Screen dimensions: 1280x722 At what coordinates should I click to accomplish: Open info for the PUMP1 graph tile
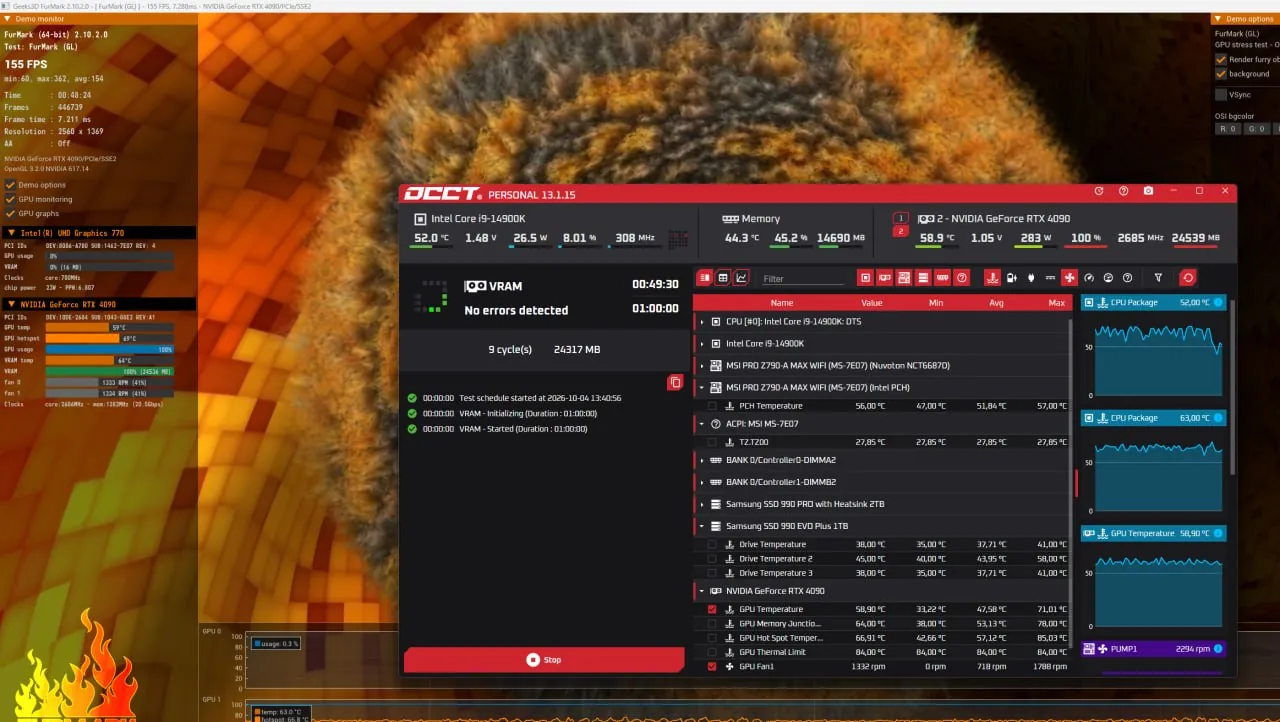(1218, 649)
